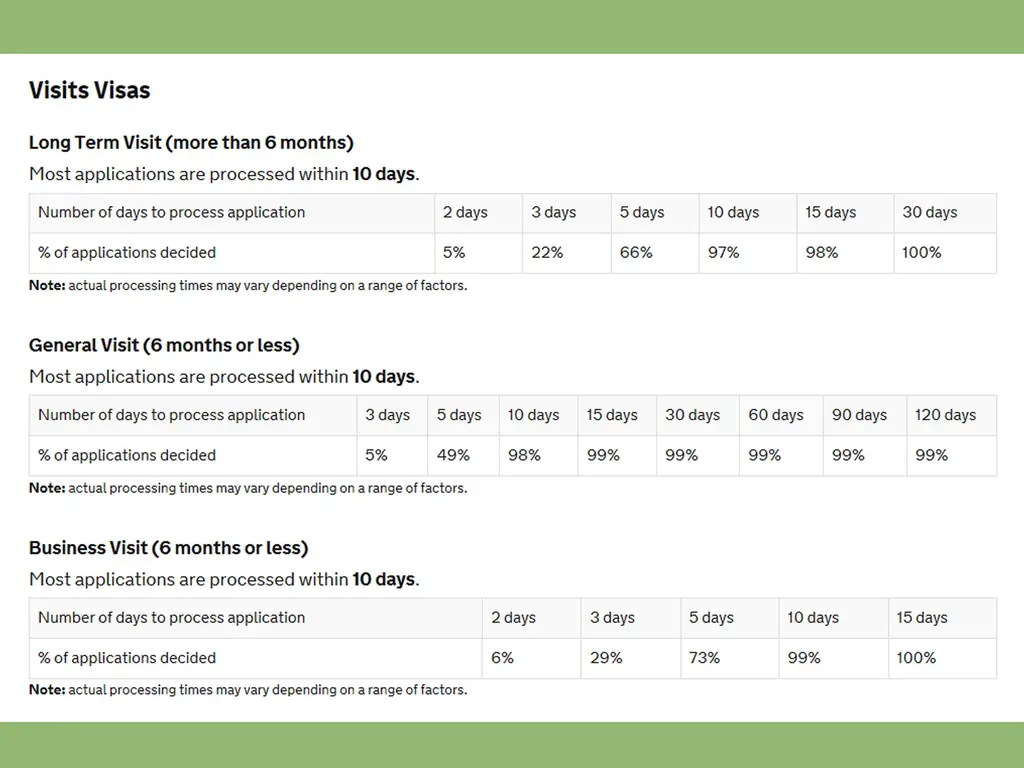
Task: Click the 100% cell in Business Visit table
Action: tap(916, 658)
